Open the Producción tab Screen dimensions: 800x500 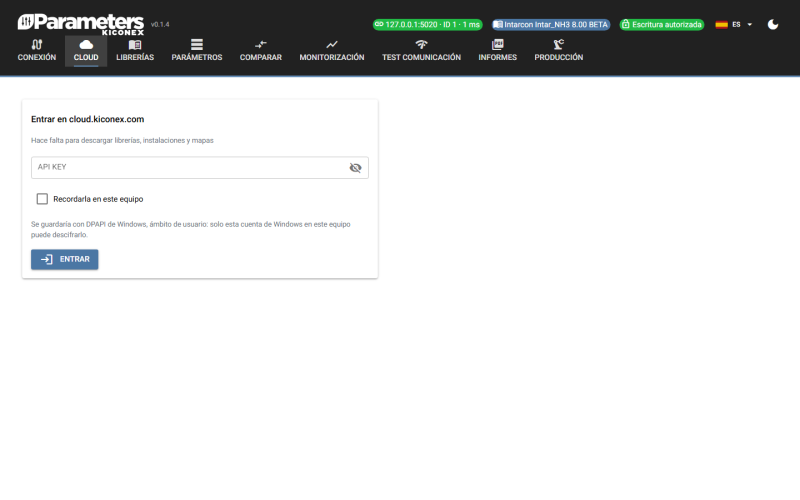(x=559, y=51)
